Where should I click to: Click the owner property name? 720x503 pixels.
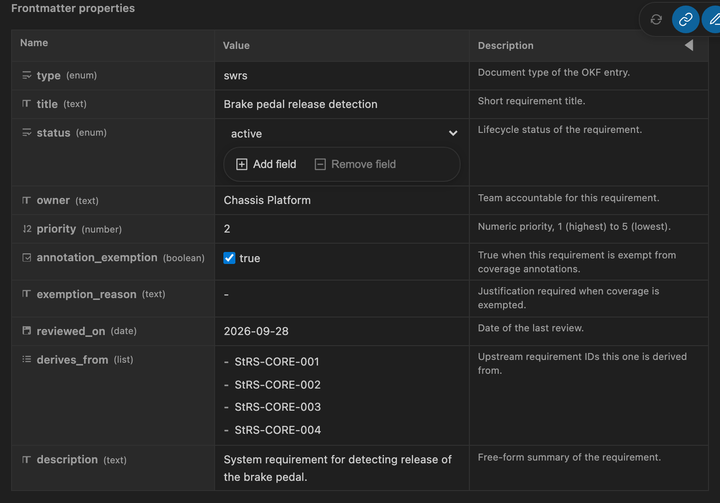coord(53,200)
